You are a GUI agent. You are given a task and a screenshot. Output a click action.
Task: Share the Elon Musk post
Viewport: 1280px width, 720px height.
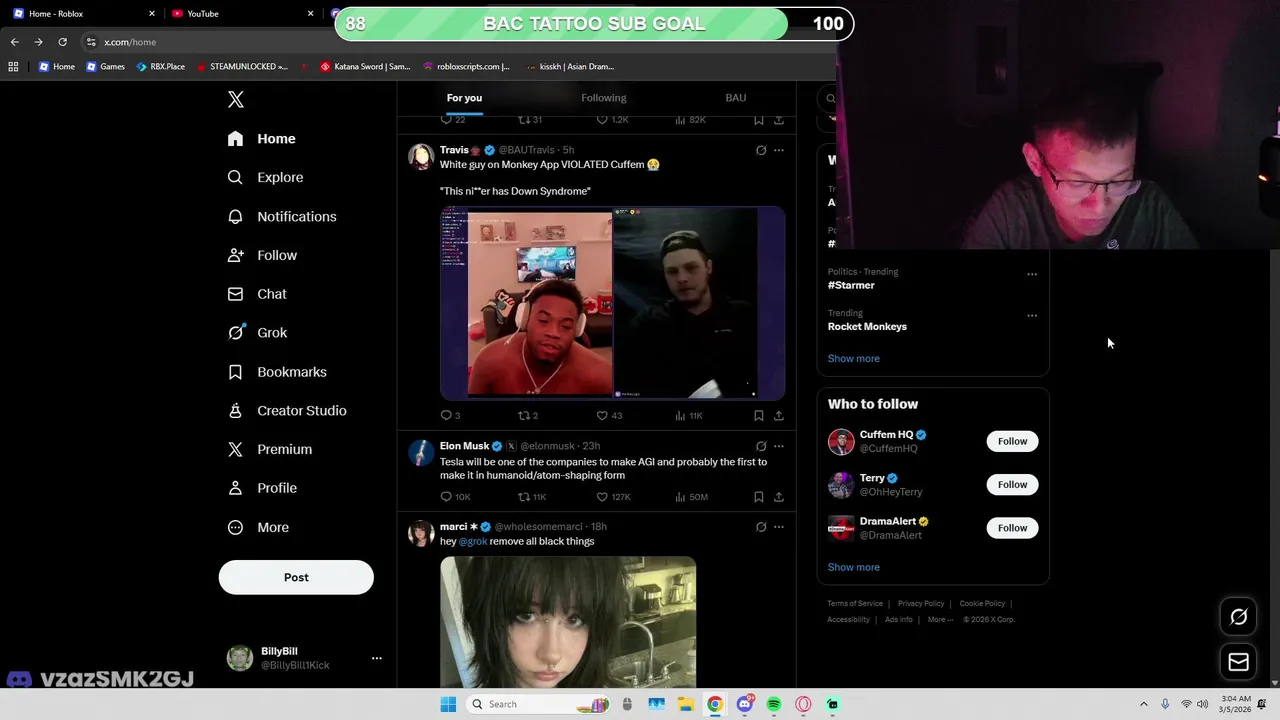pos(779,497)
